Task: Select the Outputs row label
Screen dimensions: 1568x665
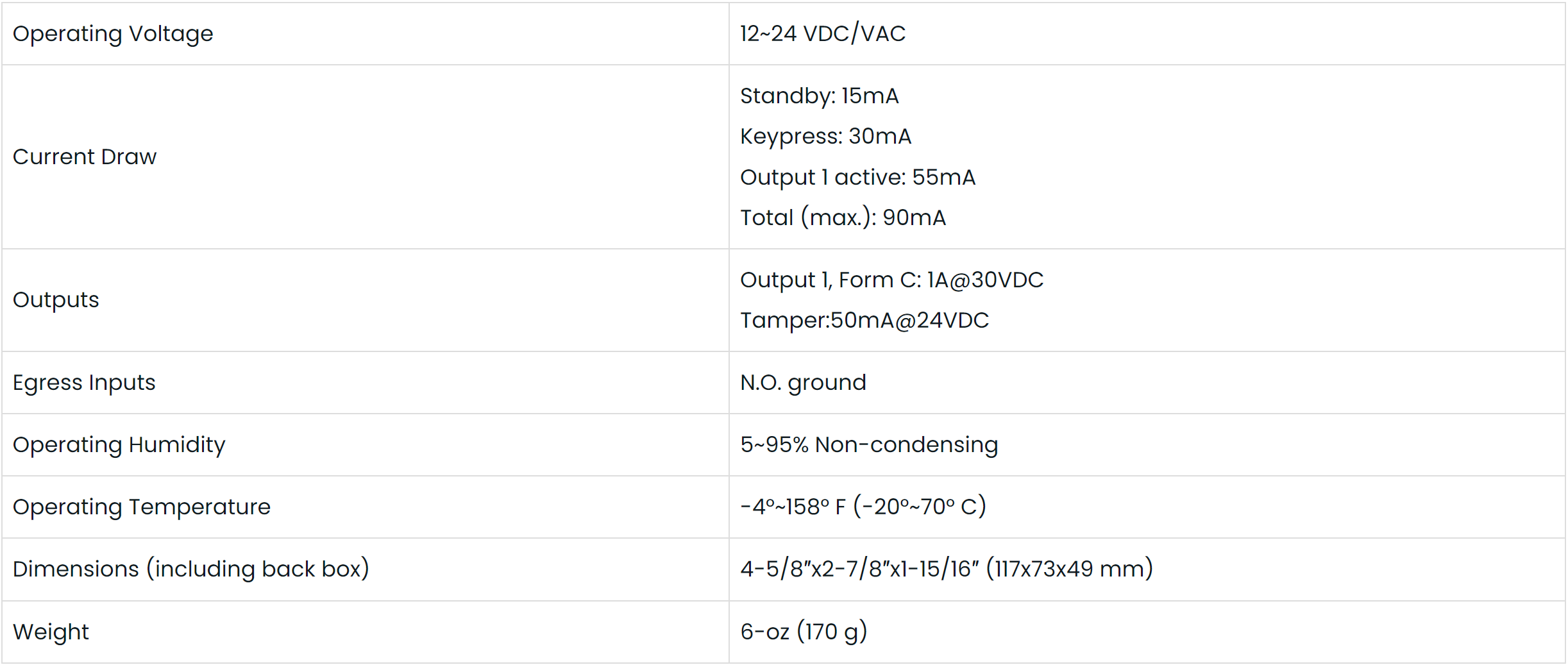Action: click(56, 300)
